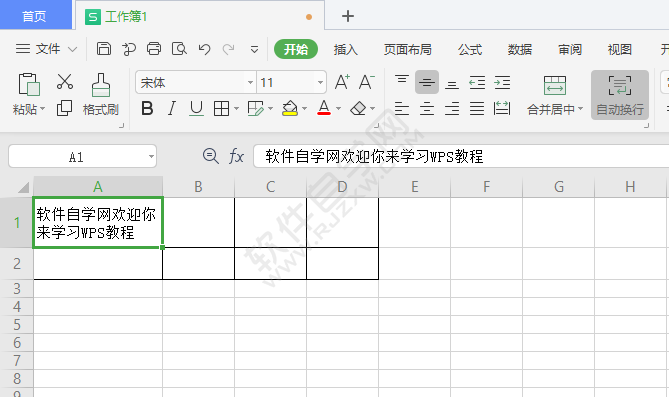Increase indent icon
This screenshot has width=669, height=397.
[x=502, y=82]
